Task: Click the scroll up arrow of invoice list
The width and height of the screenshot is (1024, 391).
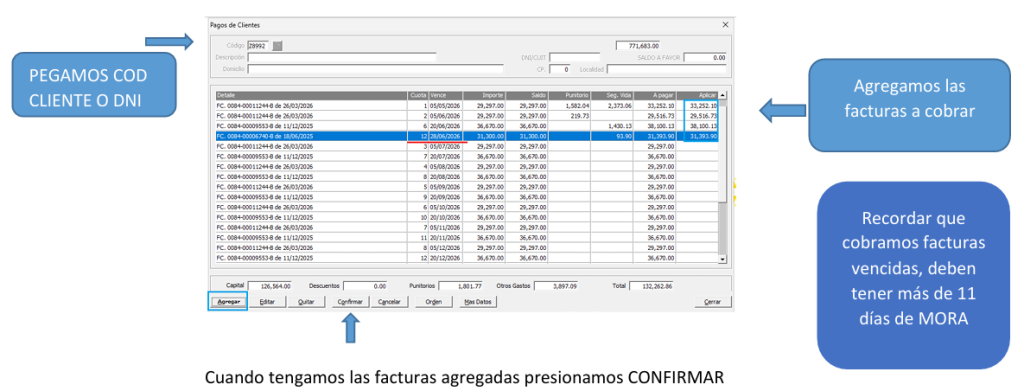Action: point(722,95)
